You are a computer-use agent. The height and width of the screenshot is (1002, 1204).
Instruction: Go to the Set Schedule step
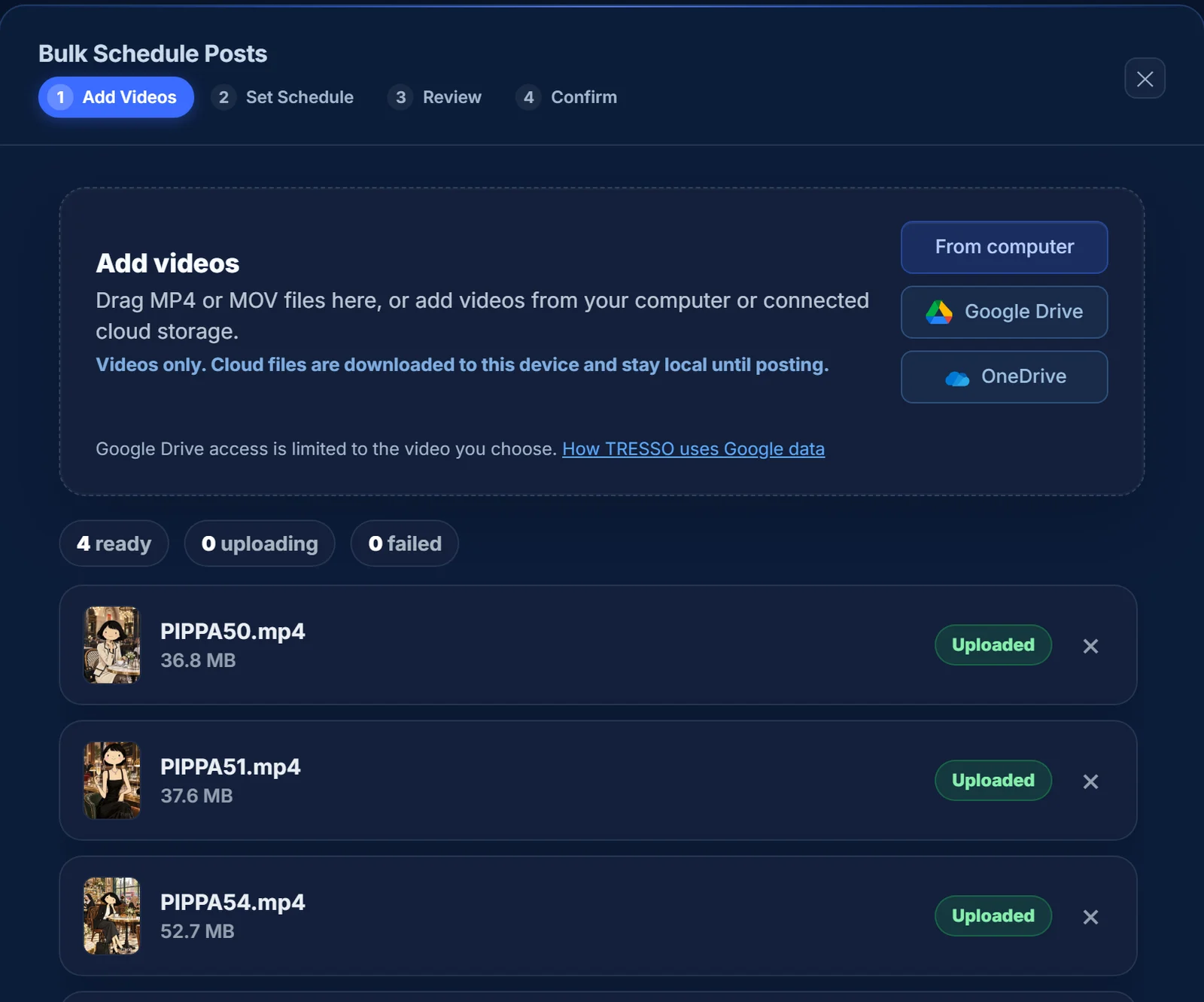[x=283, y=97]
